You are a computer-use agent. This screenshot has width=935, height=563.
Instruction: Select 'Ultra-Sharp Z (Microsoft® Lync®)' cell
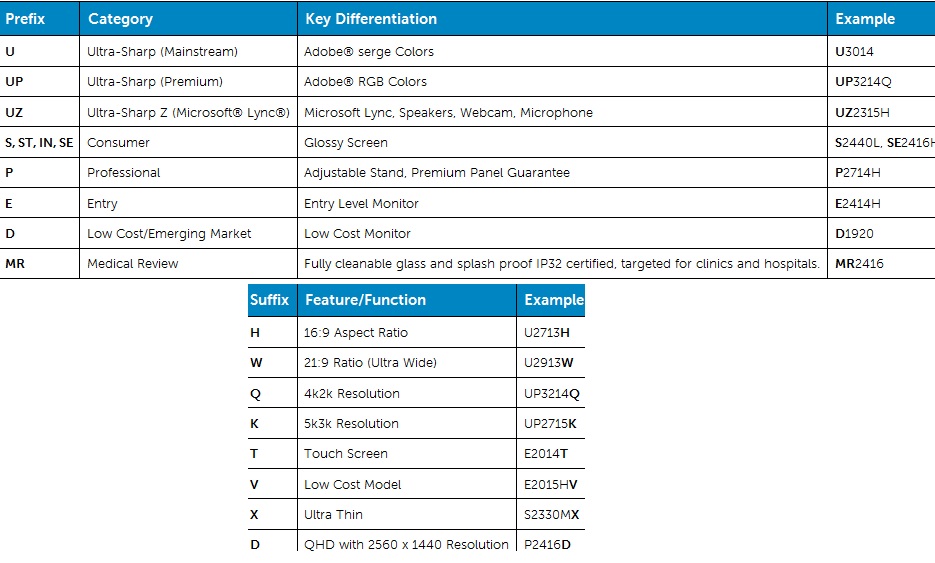(188, 113)
